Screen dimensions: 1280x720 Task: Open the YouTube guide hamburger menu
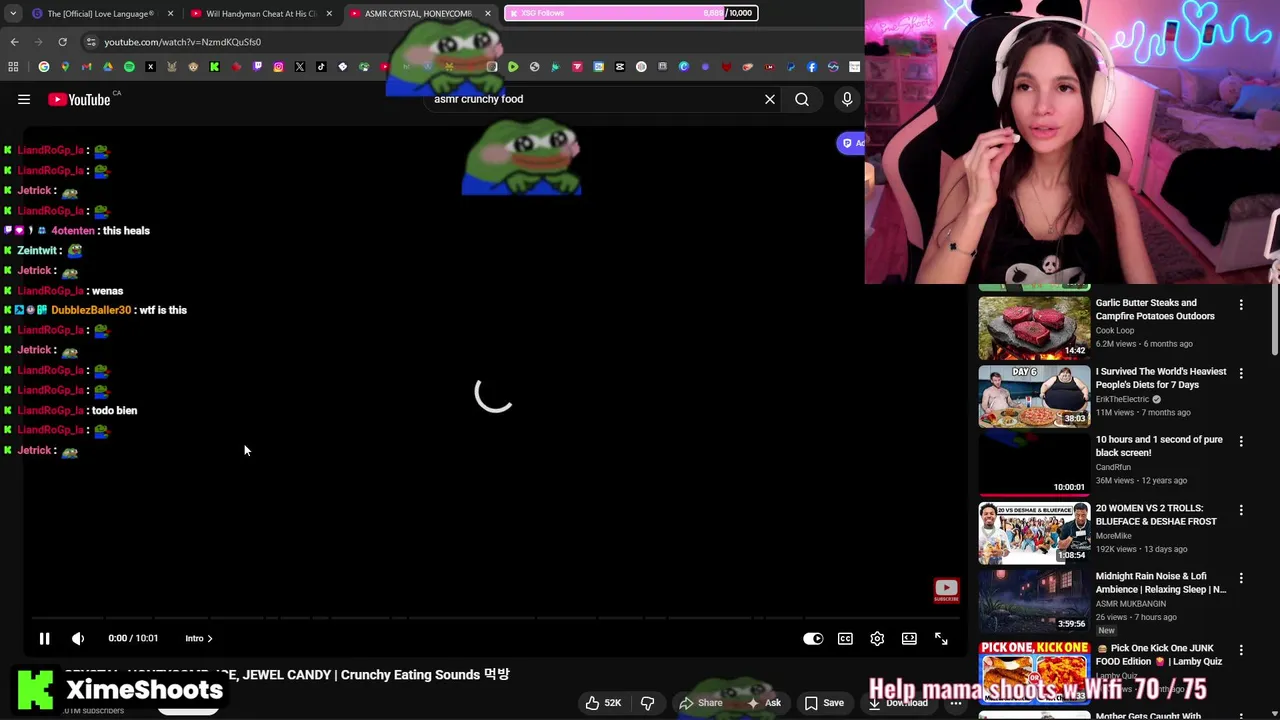(x=24, y=99)
